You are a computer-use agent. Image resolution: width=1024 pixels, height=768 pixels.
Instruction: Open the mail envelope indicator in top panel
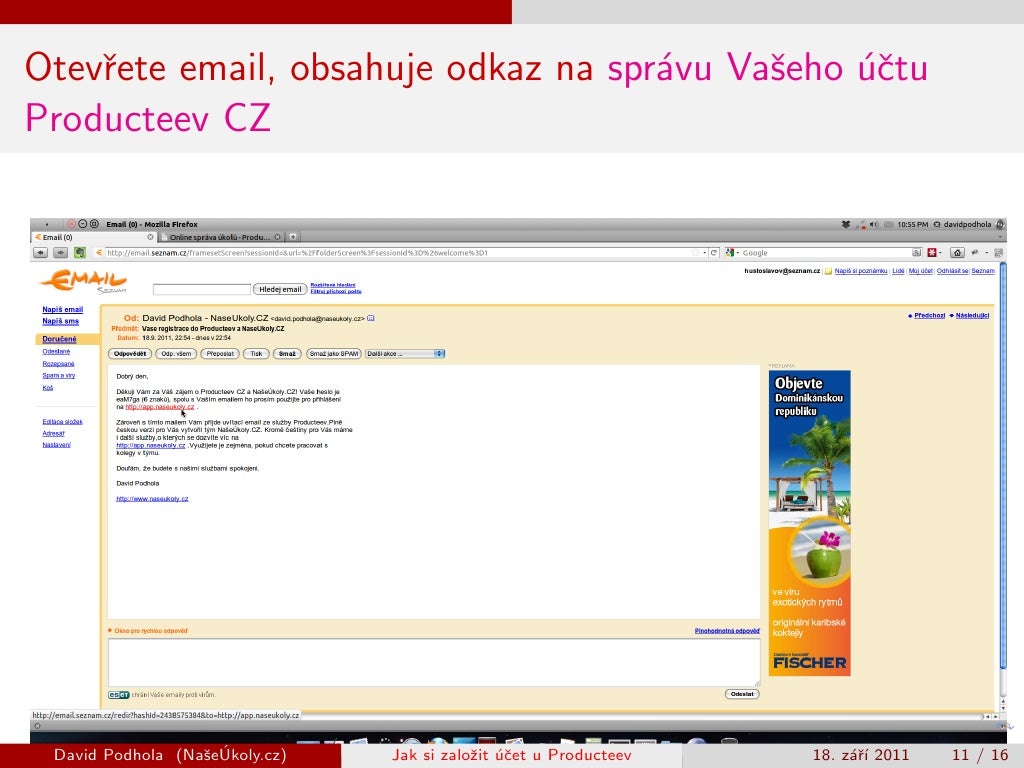[888, 225]
